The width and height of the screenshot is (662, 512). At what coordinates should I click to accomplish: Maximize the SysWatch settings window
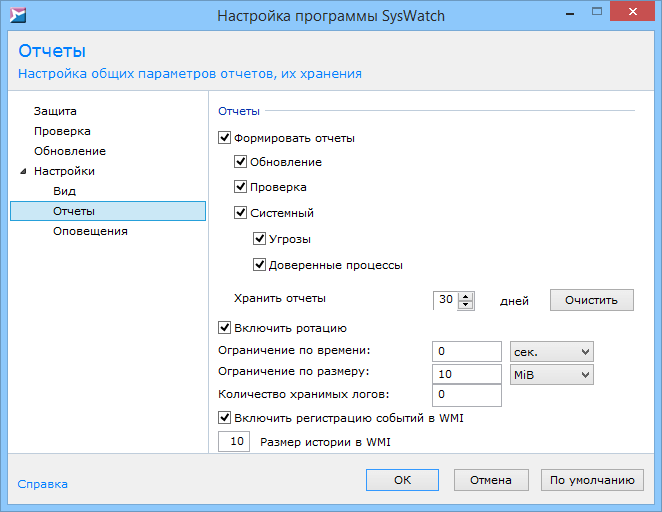tap(597, 12)
